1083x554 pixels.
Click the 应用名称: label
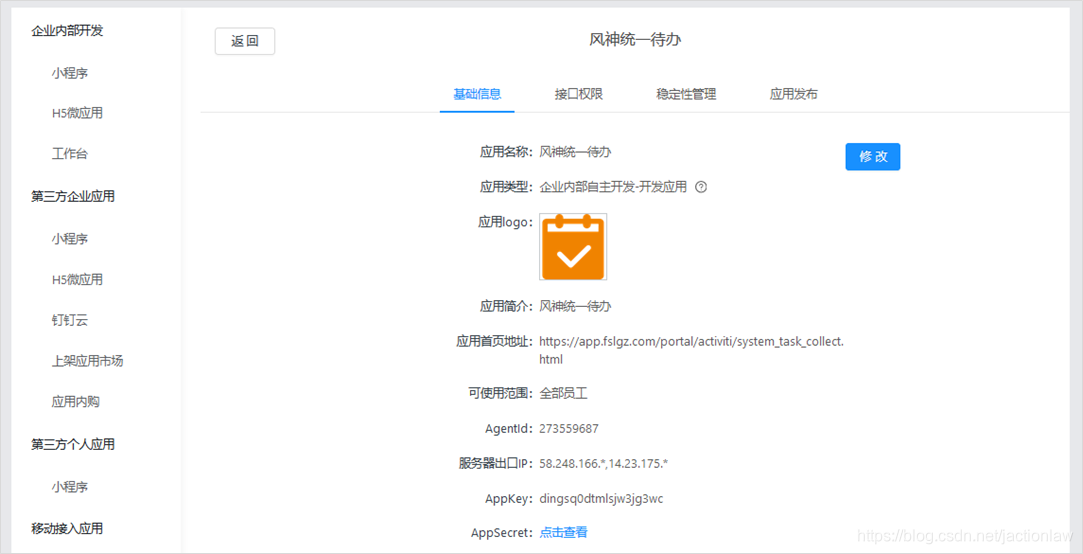point(507,151)
